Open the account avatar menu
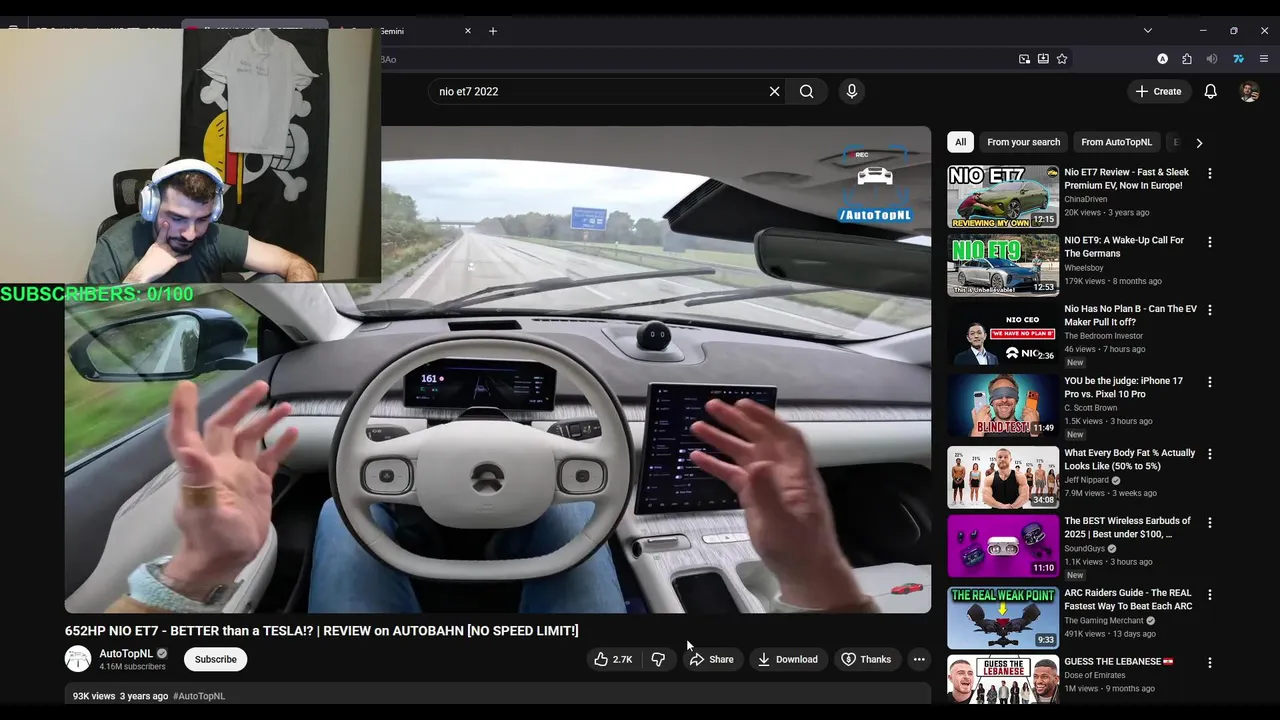The width and height of the screenshot is (1280, 720). pos(1249,91)
